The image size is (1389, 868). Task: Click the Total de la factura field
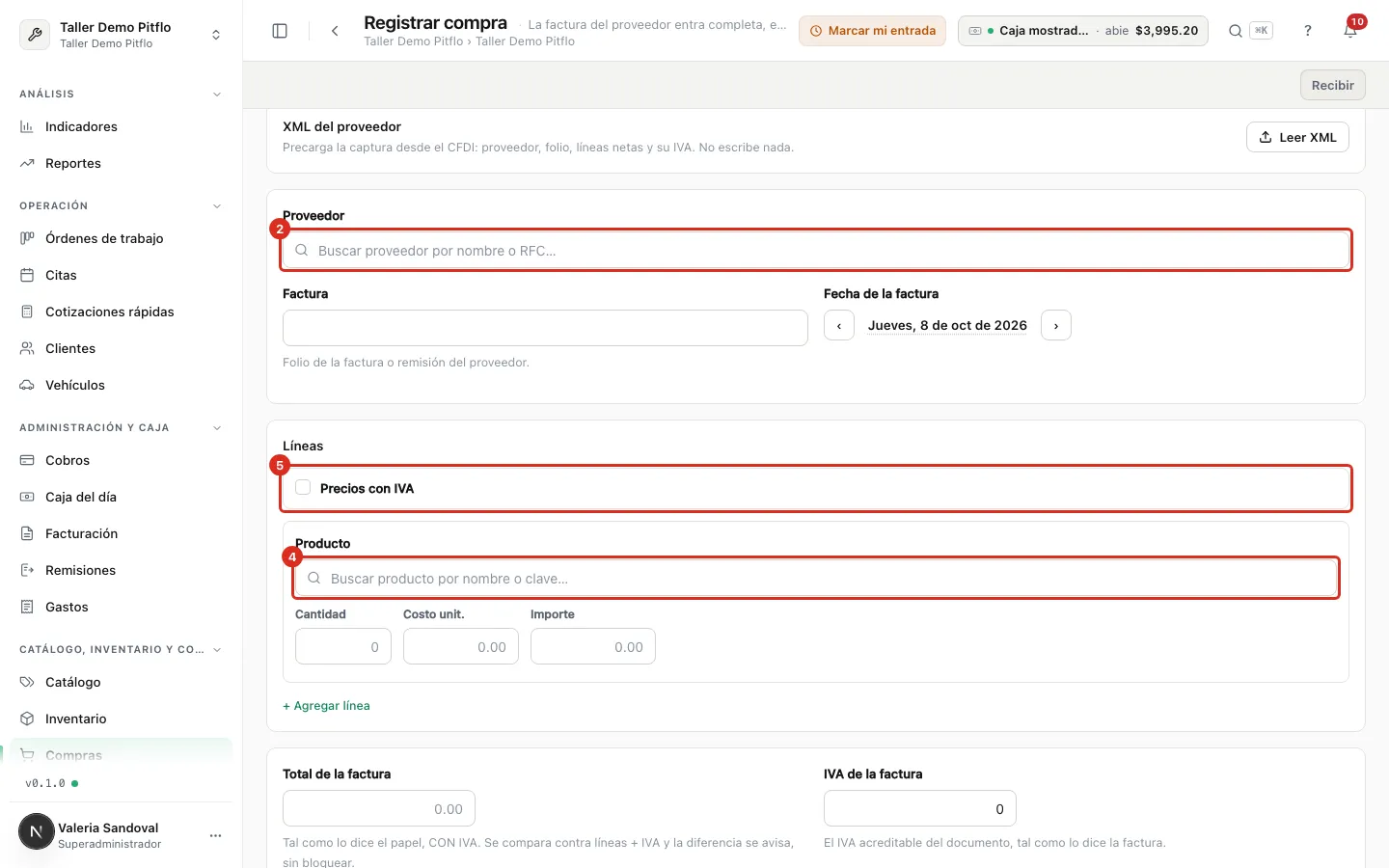tap(379, 808)
